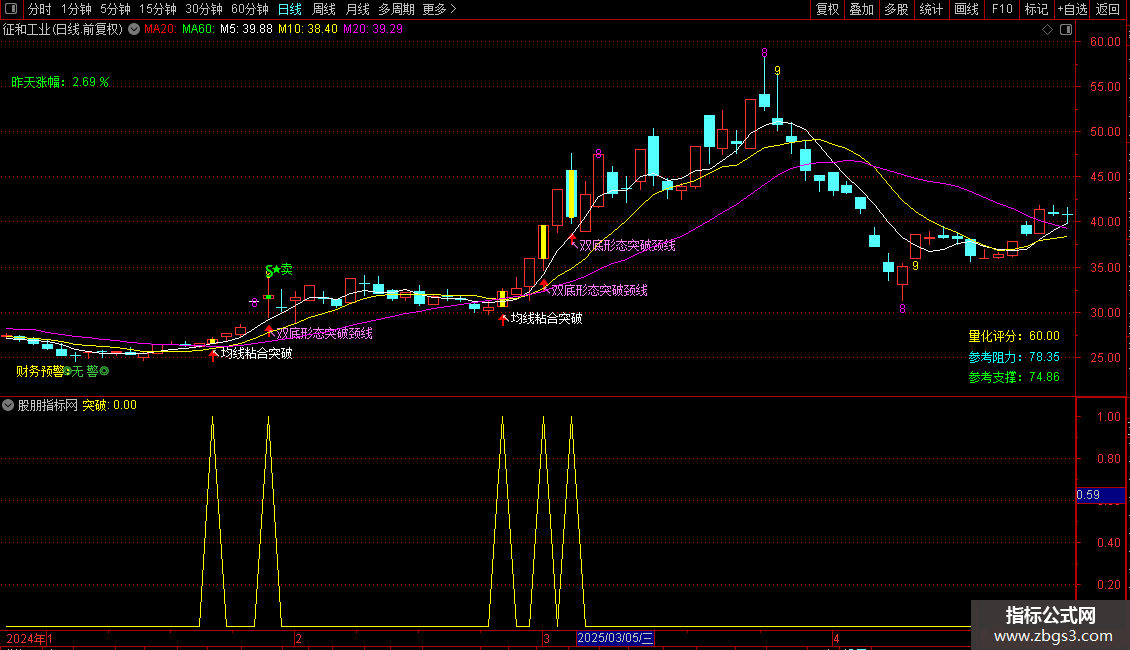
Task: Click the 参考阻力: 78.35 text
Action: pyautogui.click(x=1014, y=357)
